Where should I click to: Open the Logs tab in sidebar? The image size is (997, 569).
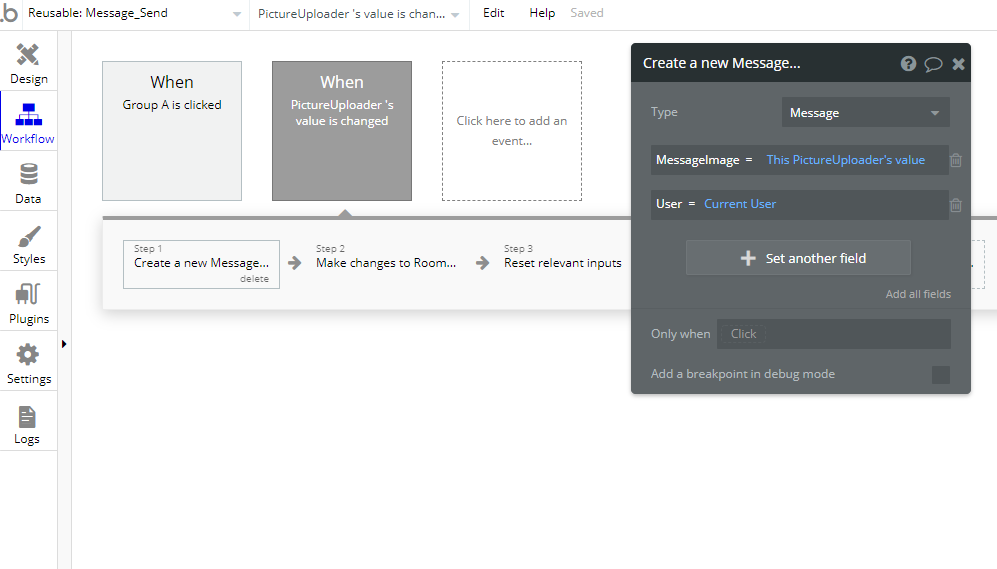28,423
